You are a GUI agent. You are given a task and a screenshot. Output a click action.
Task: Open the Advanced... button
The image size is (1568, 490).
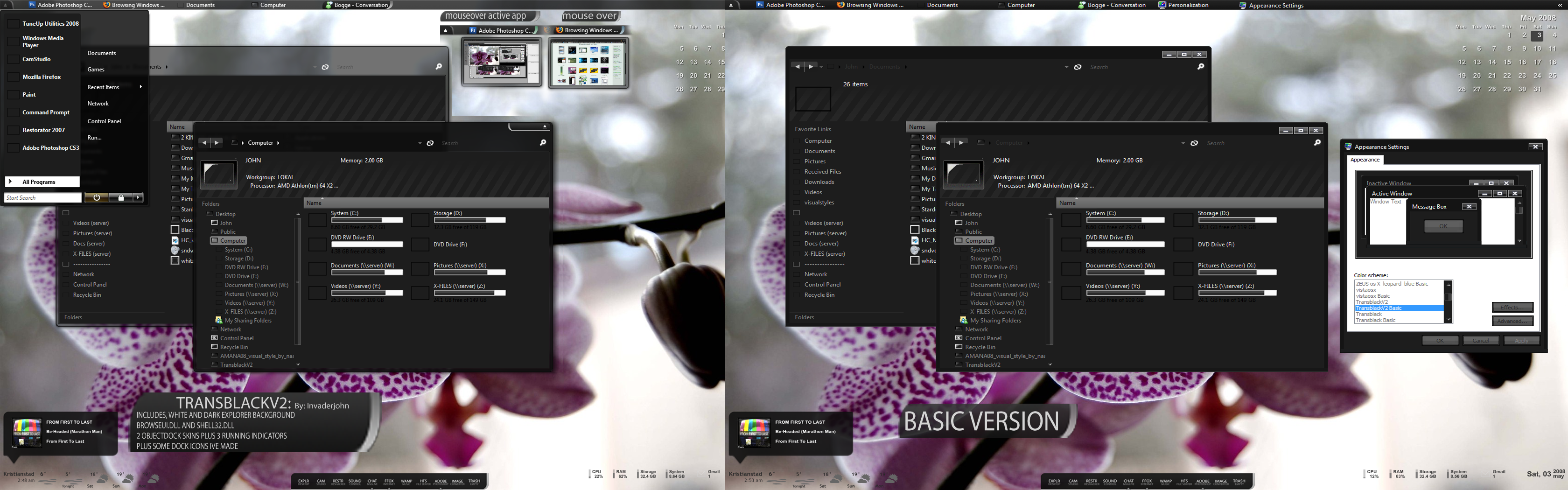coord(1512,321)
